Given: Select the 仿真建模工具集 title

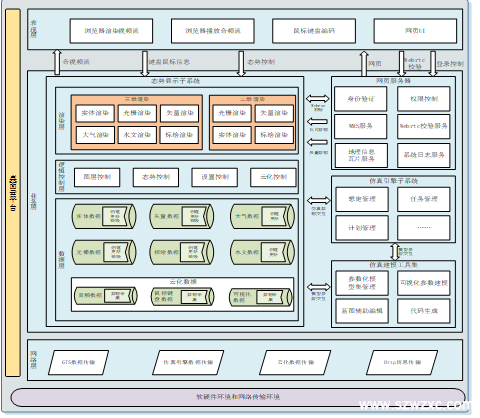Looking at the screenshot, I should tap(393, 265).
